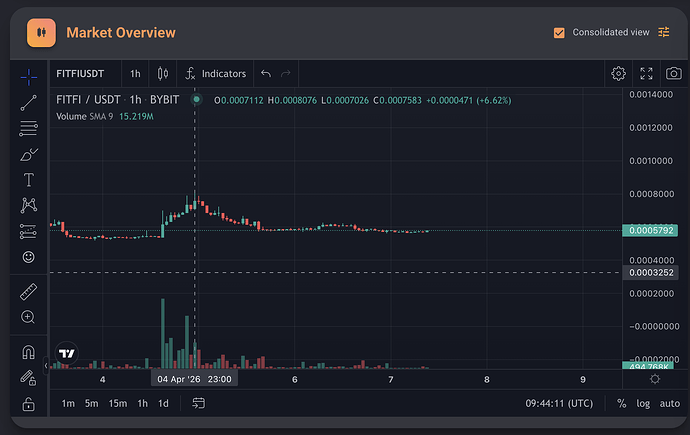The width and height of the screenshot is (690, 435).
Task: Click the orange Market Overview logo icon
Action: (x=41, y=33)
